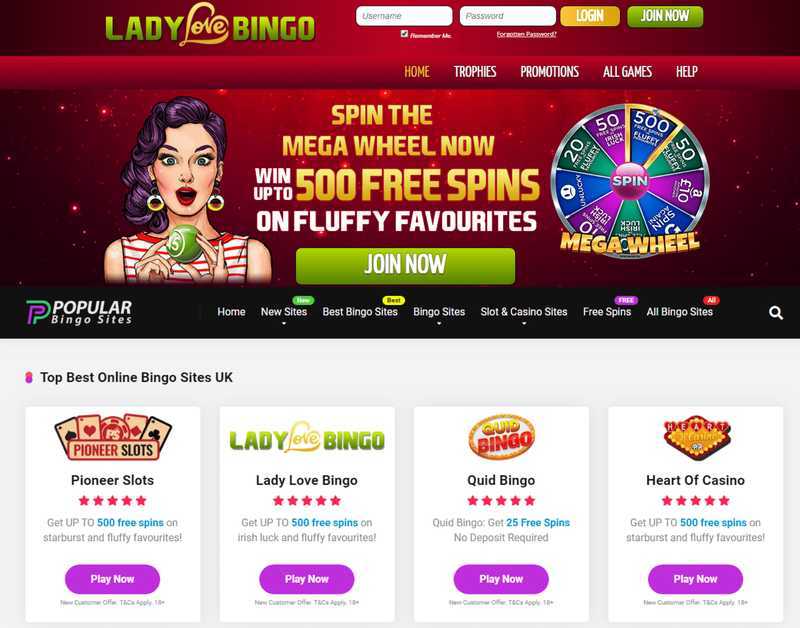Click the Password input field
The image size is (800, 628).
[508, 16]
